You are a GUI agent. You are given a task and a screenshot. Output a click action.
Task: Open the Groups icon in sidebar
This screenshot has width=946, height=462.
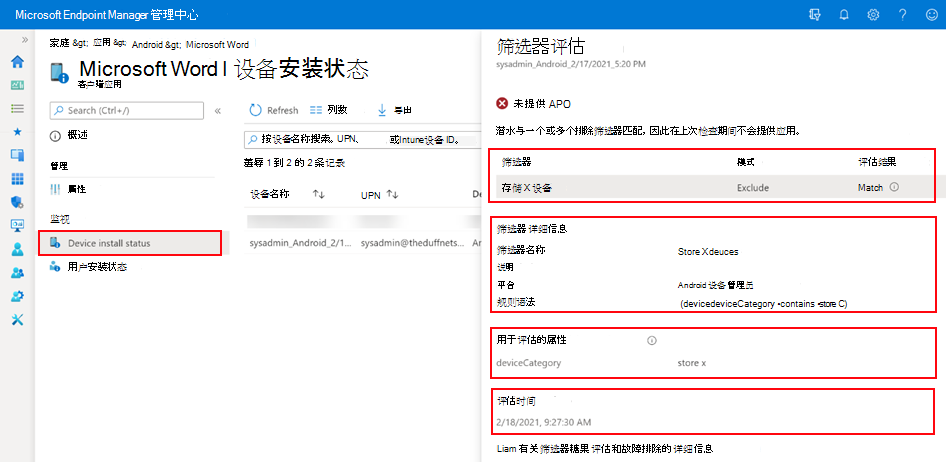pyautogui.click(x=17, y=273)
